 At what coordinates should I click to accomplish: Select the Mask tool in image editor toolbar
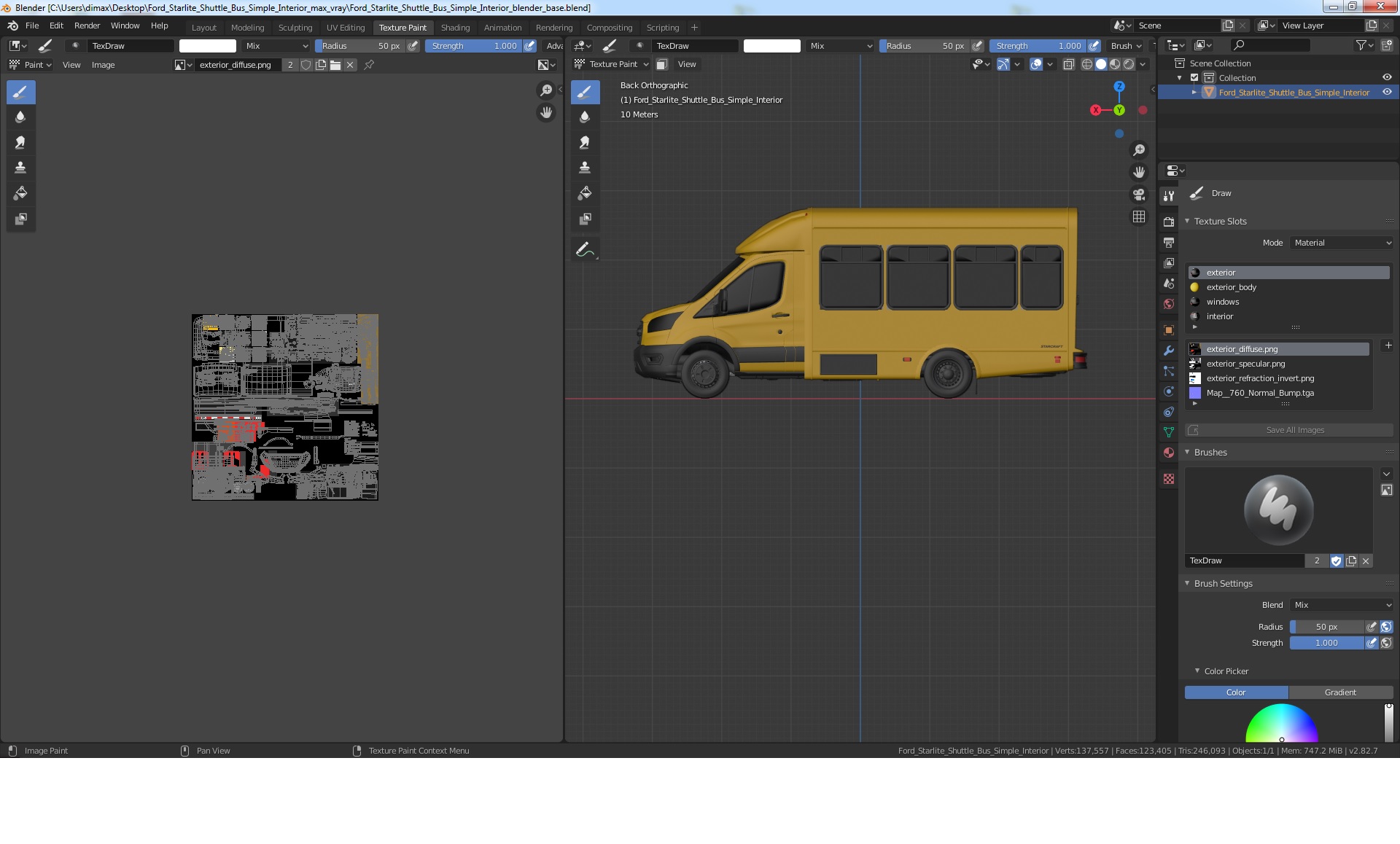(20, 219)
